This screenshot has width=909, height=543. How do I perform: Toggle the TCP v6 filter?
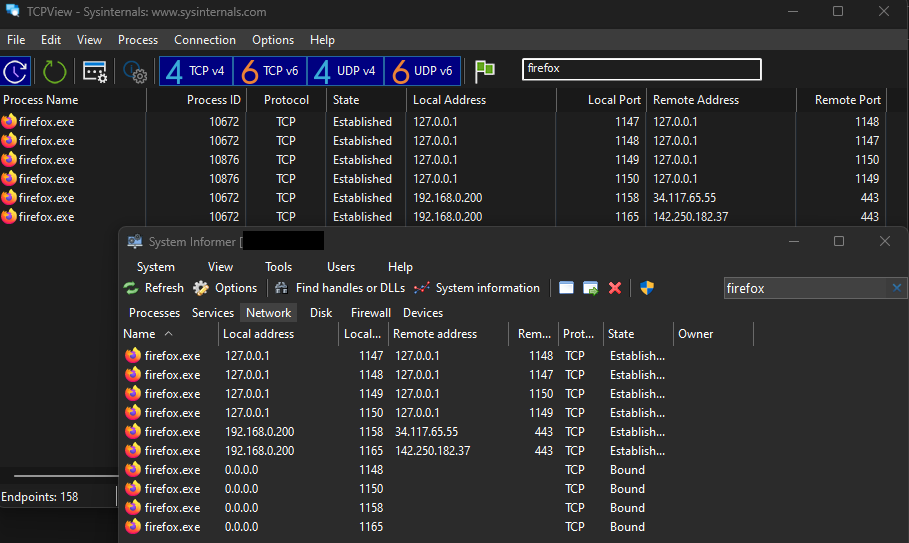tap(271, 71)
